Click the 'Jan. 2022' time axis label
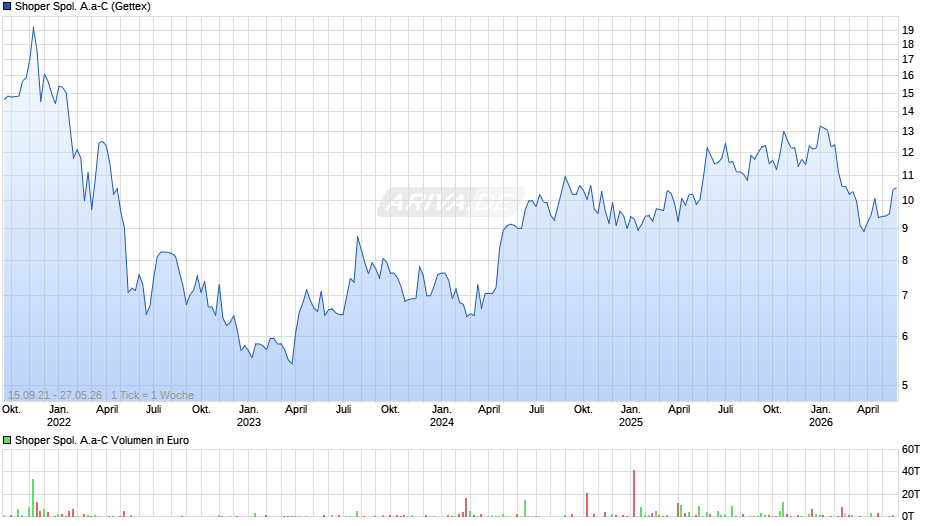 pyautogui.click(x=59, y=416)
